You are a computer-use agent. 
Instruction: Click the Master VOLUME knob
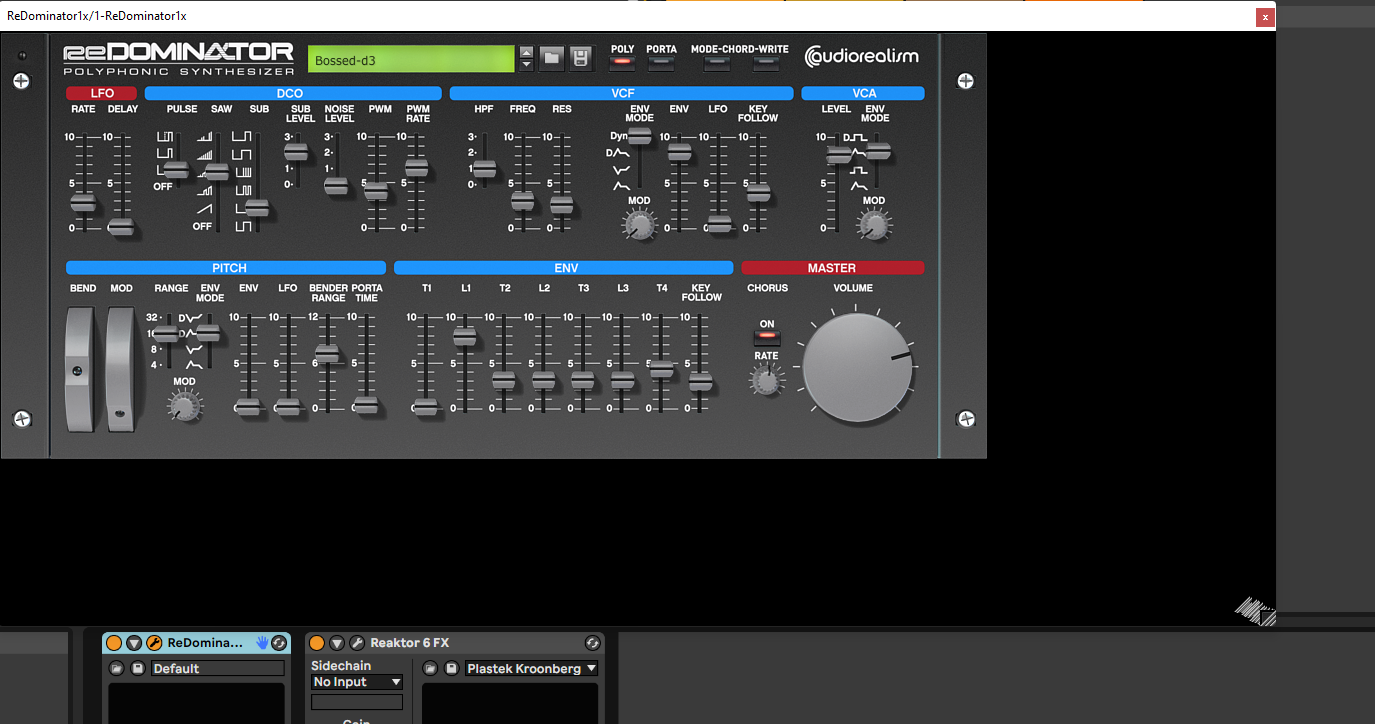[858, 367]
